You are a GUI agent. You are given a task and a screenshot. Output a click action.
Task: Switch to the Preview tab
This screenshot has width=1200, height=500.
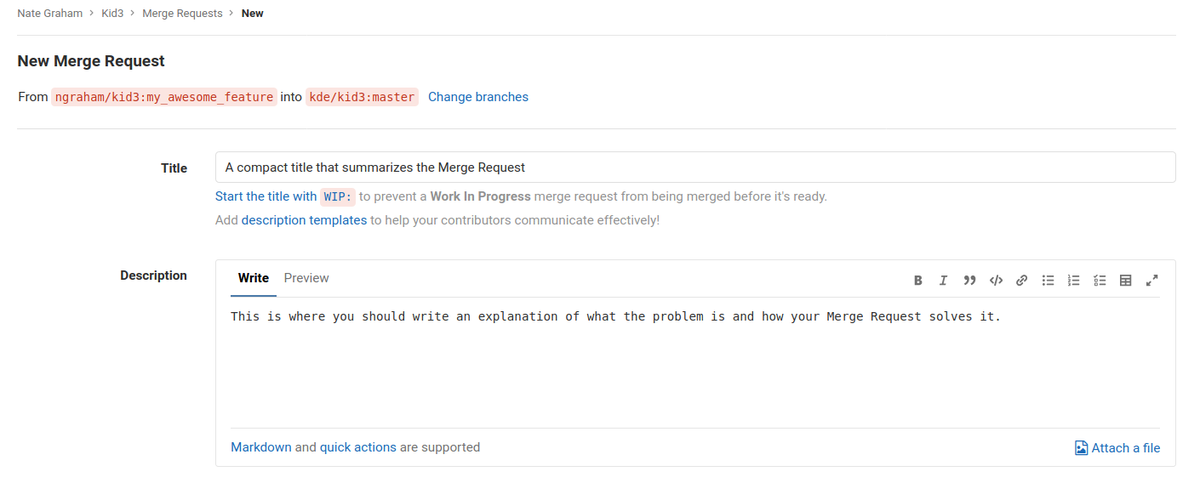(306, 278)
